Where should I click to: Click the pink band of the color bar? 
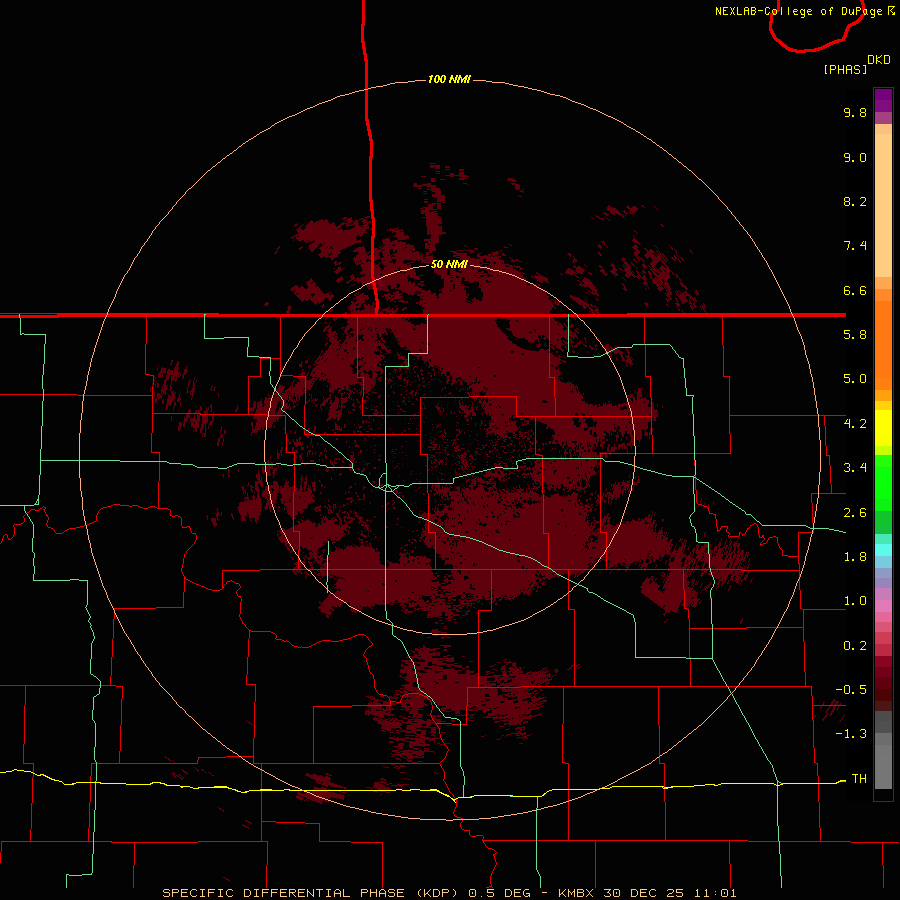tap(883, 606)
